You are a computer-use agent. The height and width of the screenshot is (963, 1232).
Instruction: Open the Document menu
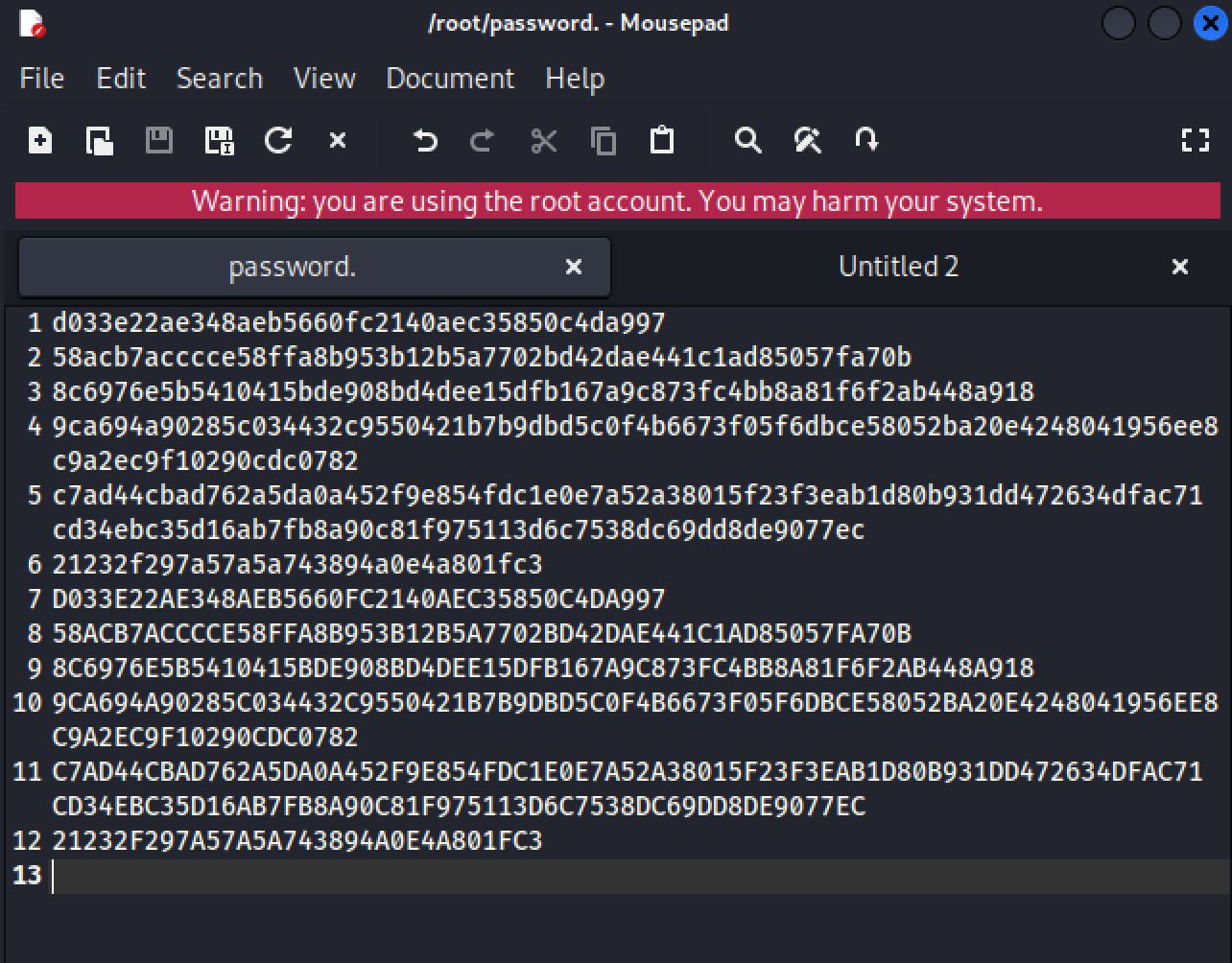(x=450, y=79)
